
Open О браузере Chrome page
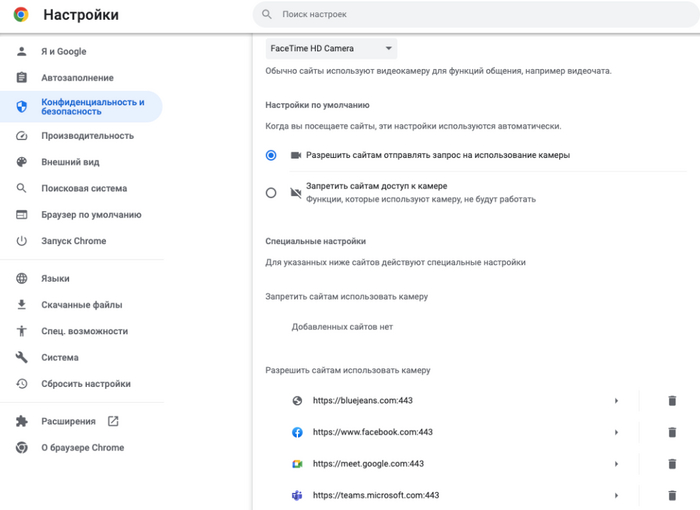click(82, 448)
